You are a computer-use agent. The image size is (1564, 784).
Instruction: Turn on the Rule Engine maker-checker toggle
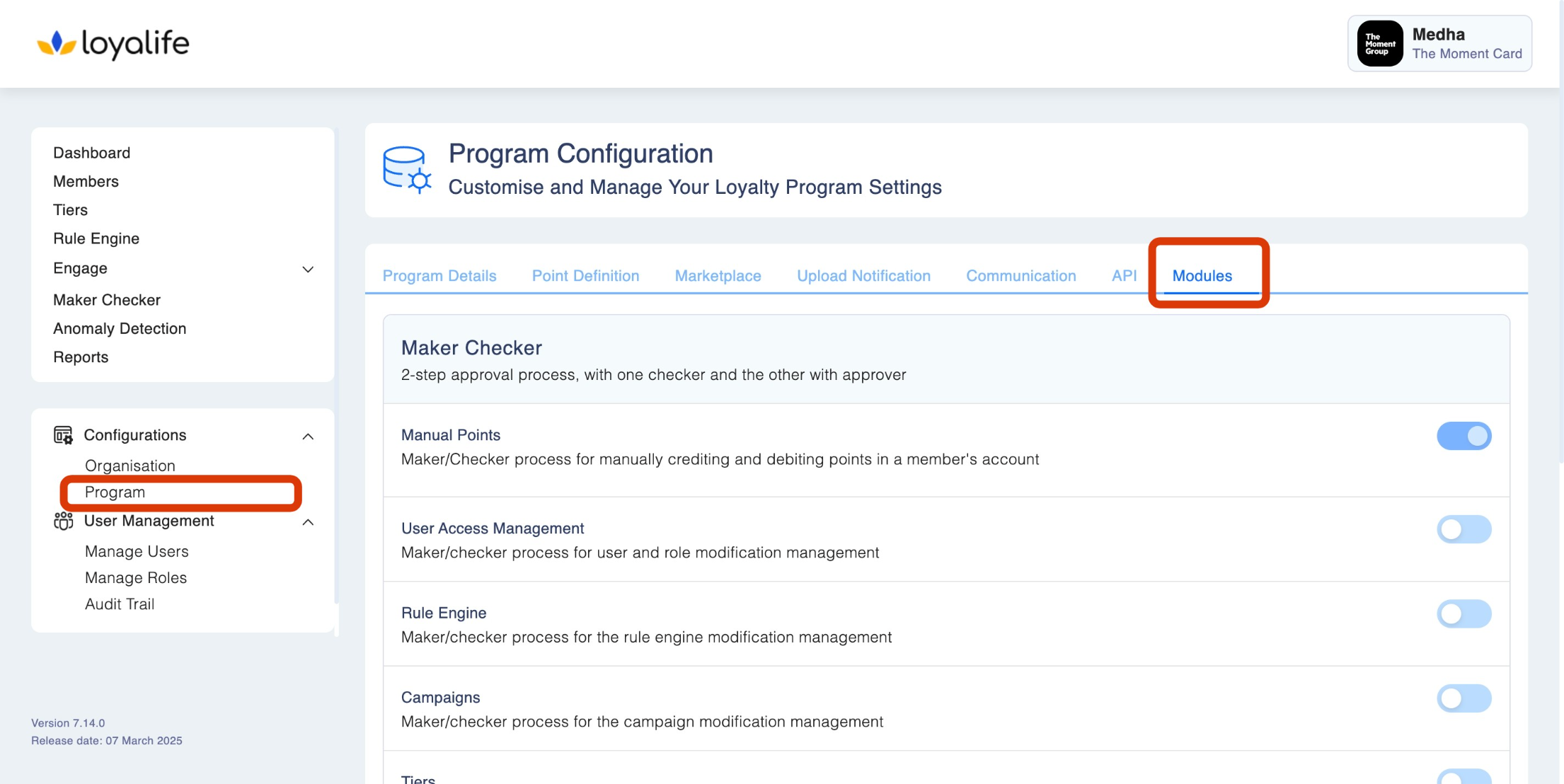coord(1464,613)
